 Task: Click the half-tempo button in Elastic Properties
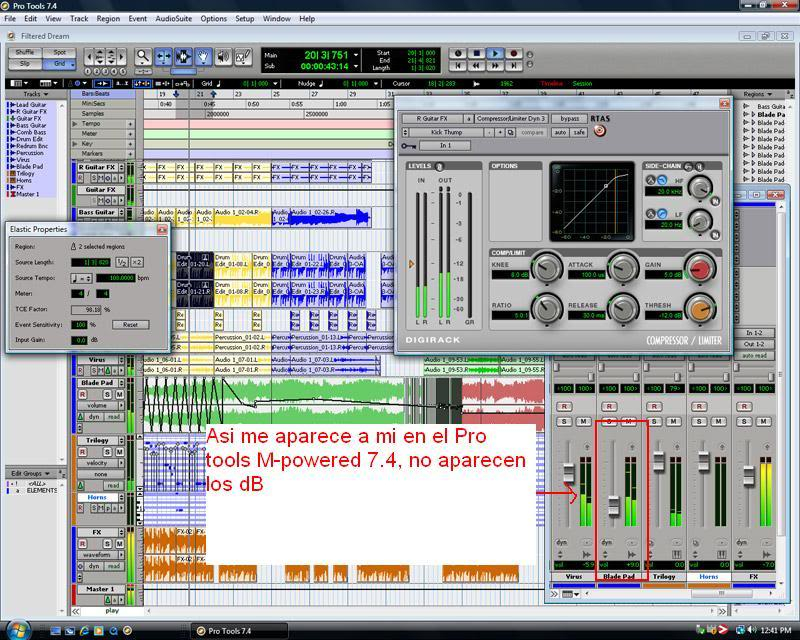(122, 262)
